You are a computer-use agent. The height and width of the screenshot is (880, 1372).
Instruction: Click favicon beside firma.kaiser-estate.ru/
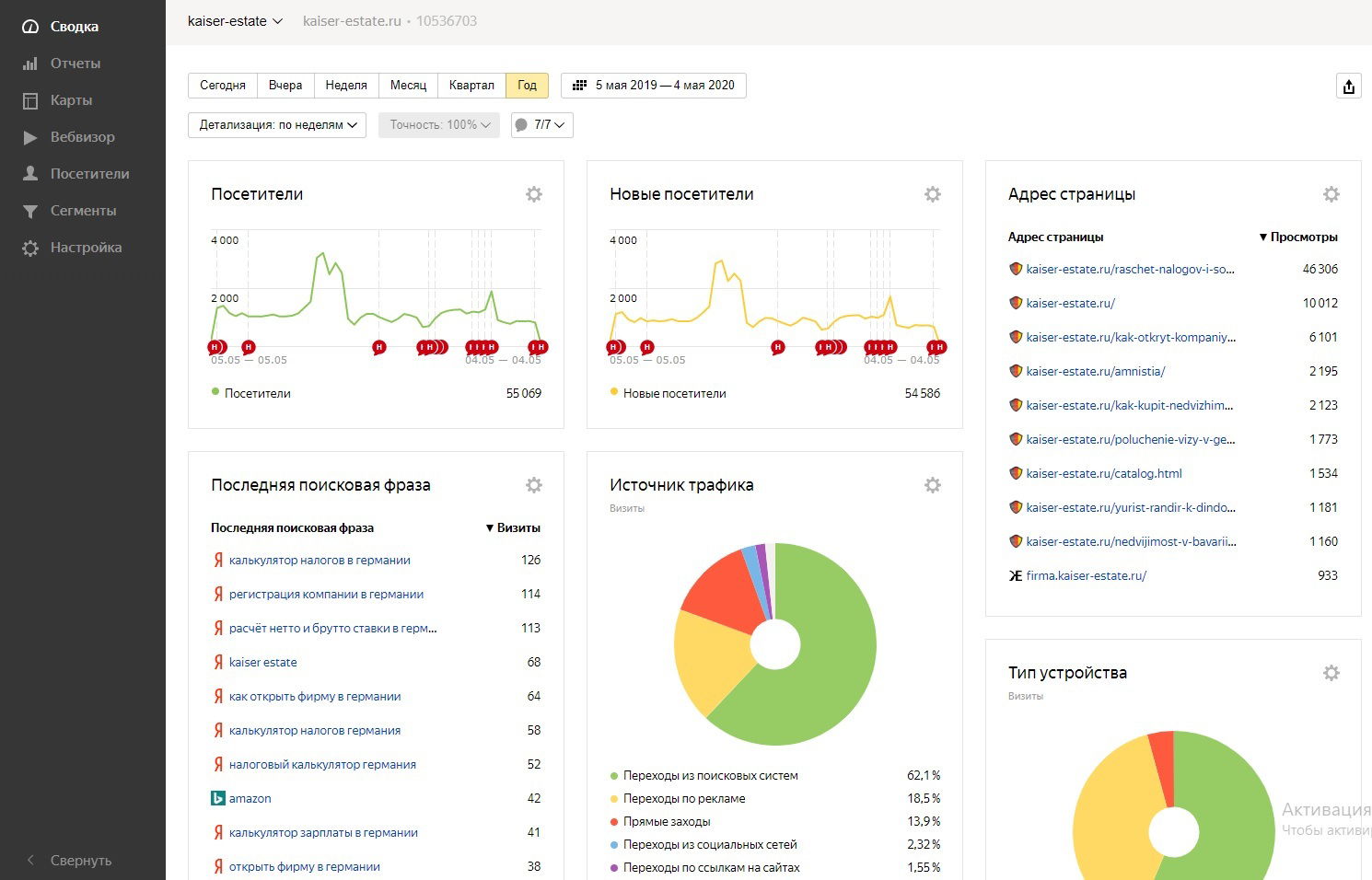point(1016,576)
